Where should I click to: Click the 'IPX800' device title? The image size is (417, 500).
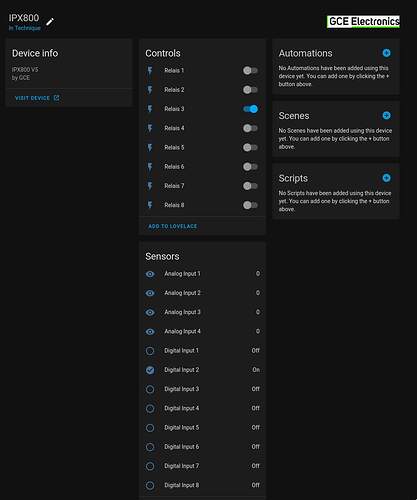click(24, 18)
